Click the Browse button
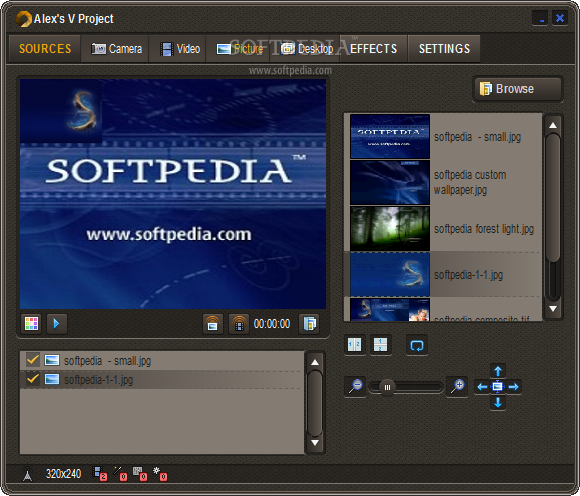Viewport: 580px width, 496px height. tap(518, 89)
